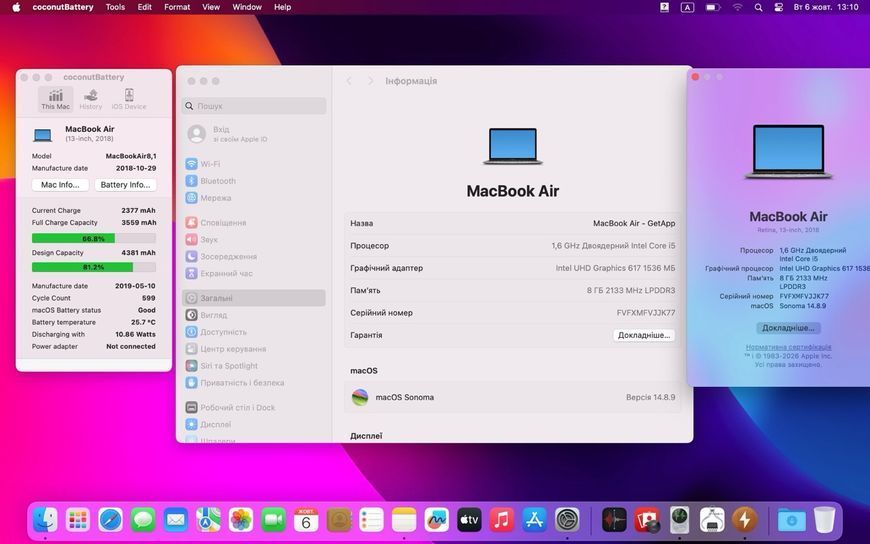This screenshot has width=870, height=544.
Task: Open Приватність і безпека settings
Action: pyautogui.click(x=254, y=383)
